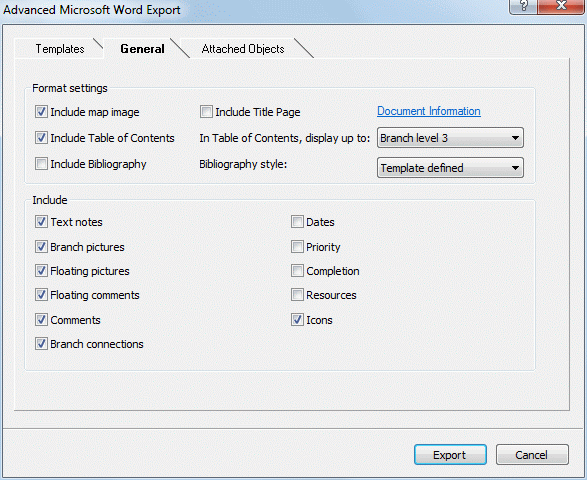Image resolution: width=587 pixels, height=480 pixels.
Task: Open the Attached Objects tab
Action: click(243, 49)
